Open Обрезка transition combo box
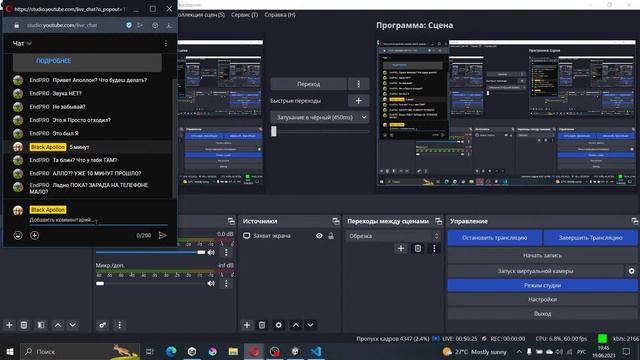 (393, 236)
